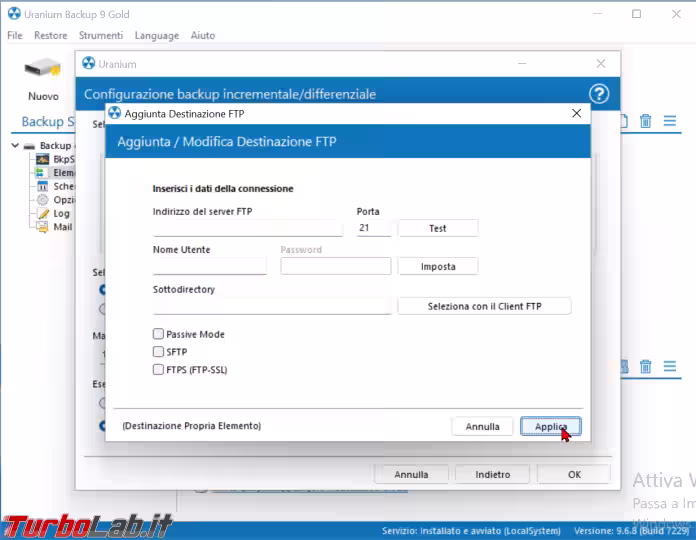This screenshot has height=540, width=696.
Task: Click the Nuovo backup drive icon
Action: click(x=43, y=69)
